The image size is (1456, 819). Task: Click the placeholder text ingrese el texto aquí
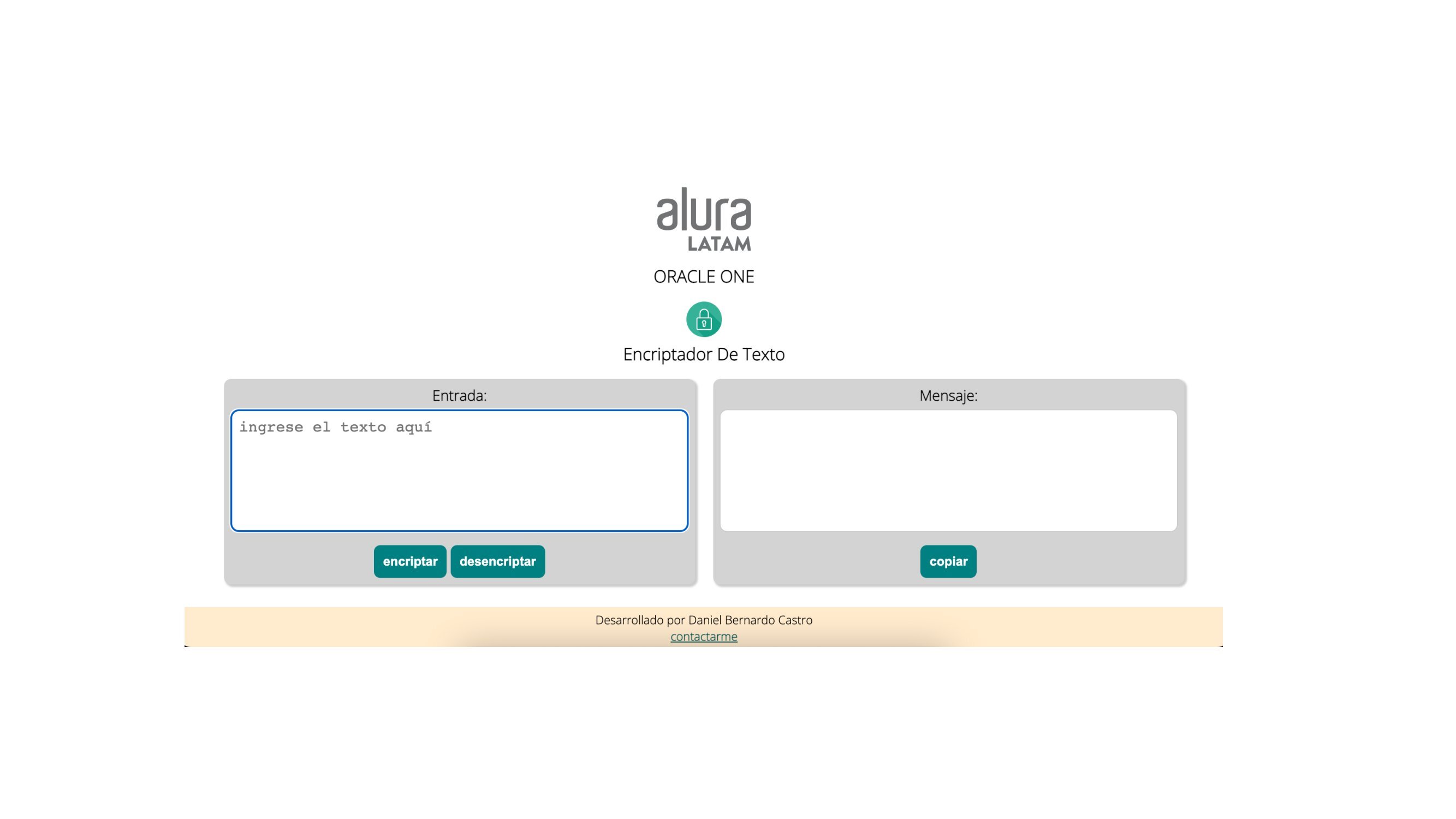point(336,427)
